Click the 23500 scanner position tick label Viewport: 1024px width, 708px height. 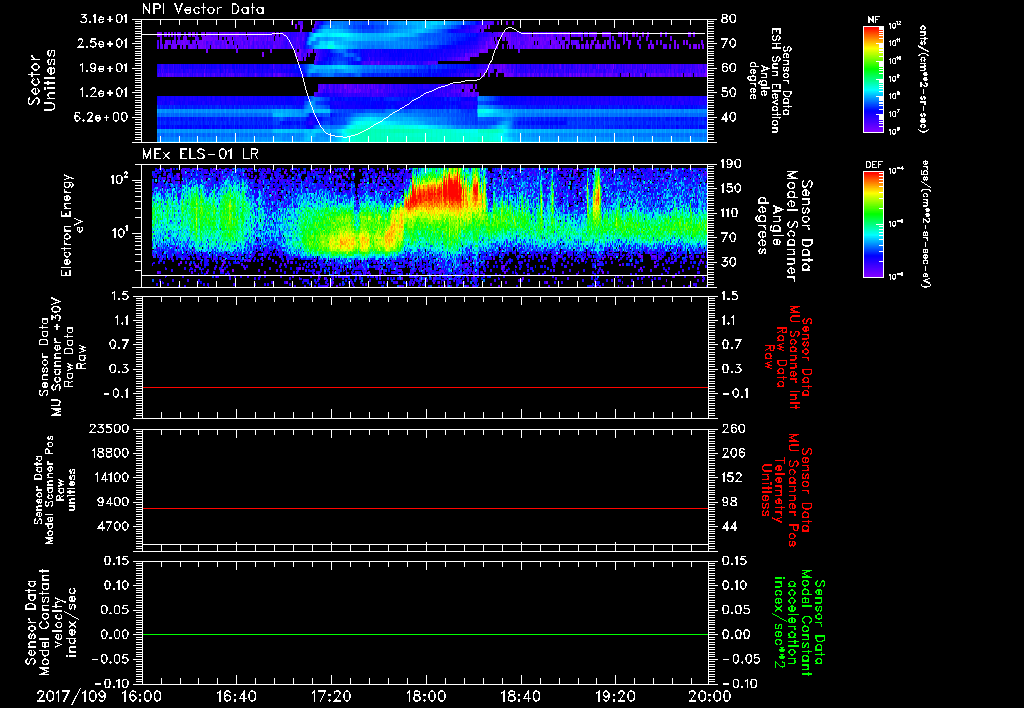click(111, 429)
